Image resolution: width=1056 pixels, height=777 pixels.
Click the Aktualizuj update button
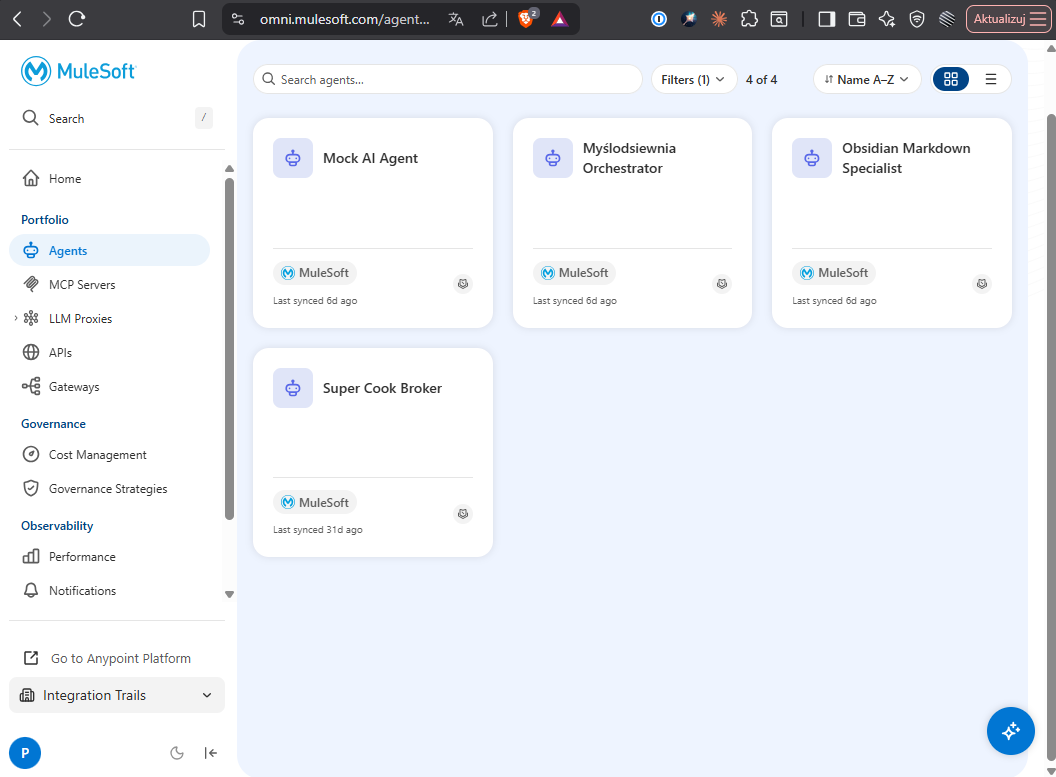tap(1008, 19)
